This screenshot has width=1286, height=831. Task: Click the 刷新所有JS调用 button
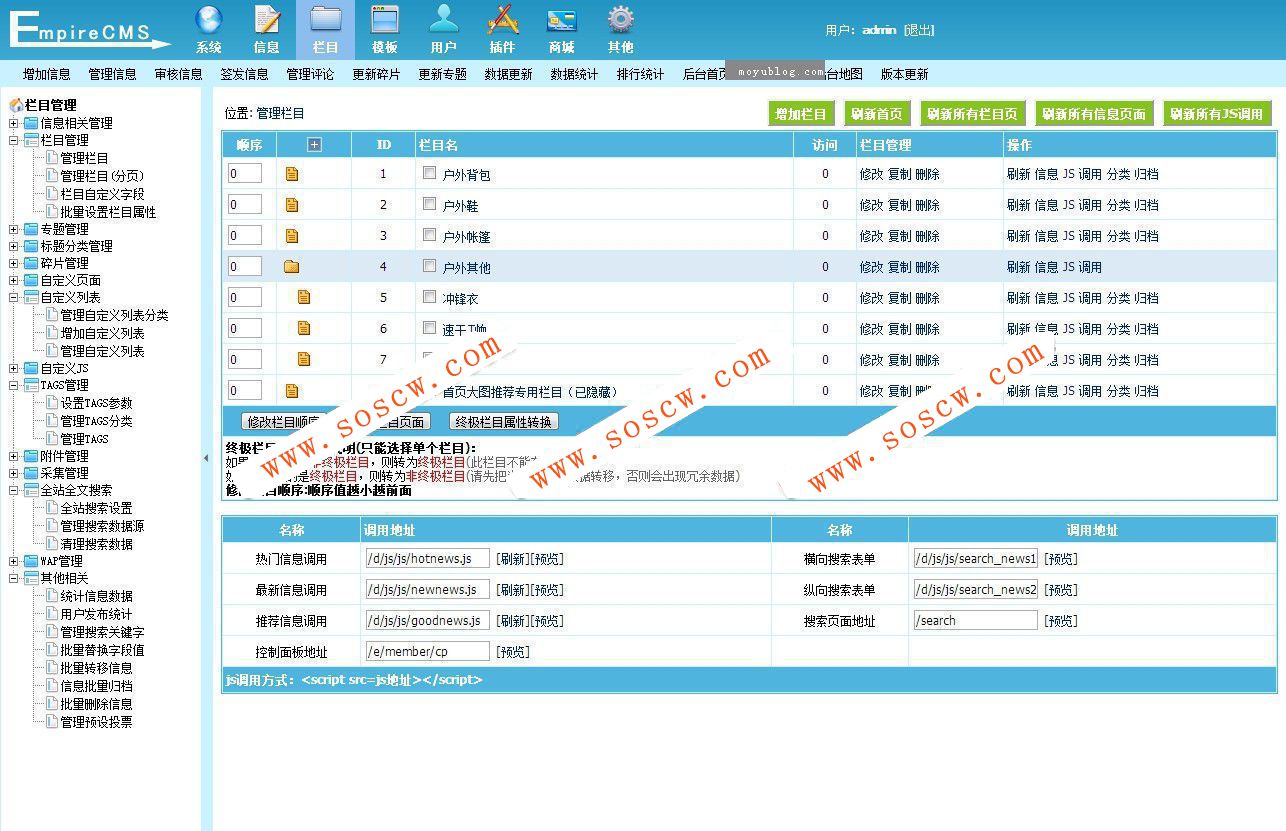pyautogui.click(x=1216, y=114)
